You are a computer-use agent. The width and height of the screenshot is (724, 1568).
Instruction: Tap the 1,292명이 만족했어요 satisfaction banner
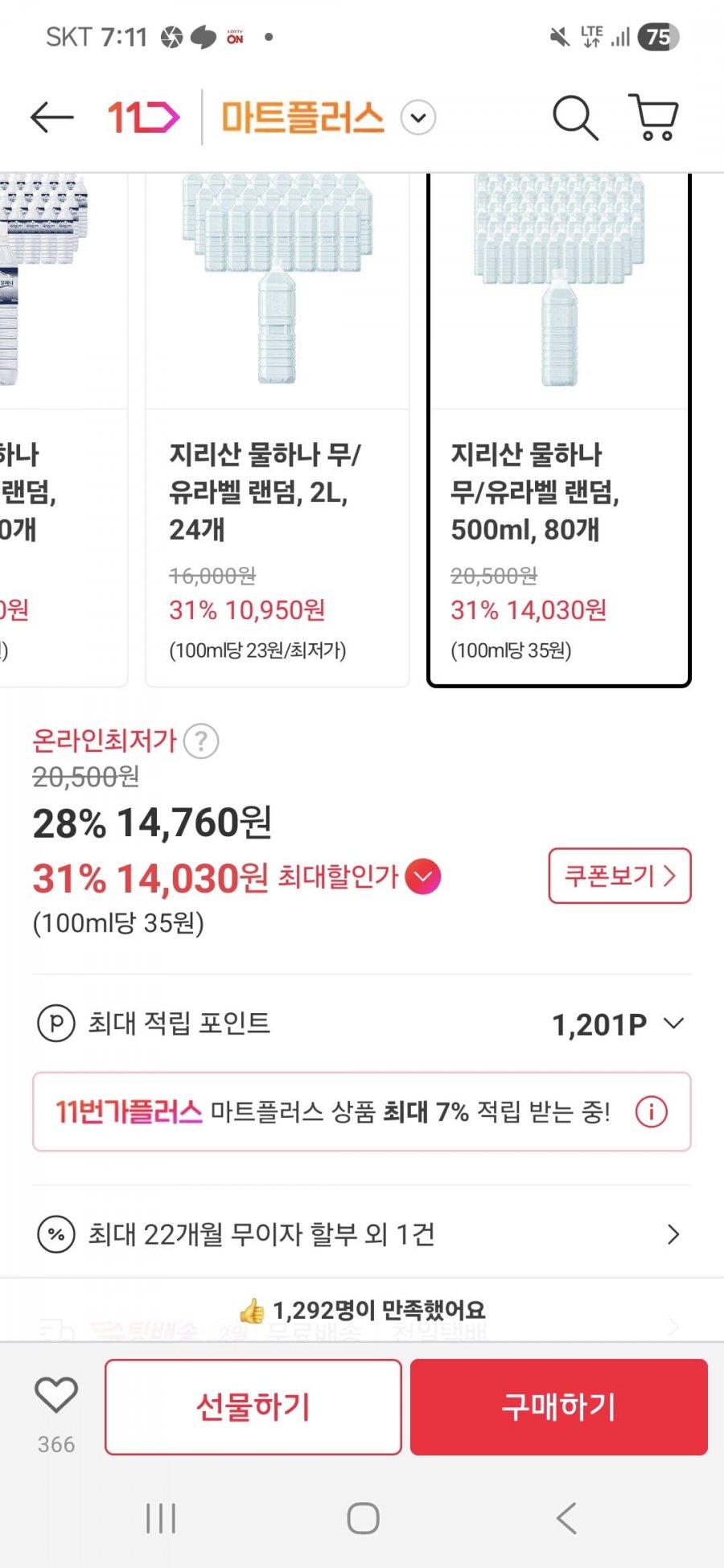pyautogui.click(x=362, y=1311)
